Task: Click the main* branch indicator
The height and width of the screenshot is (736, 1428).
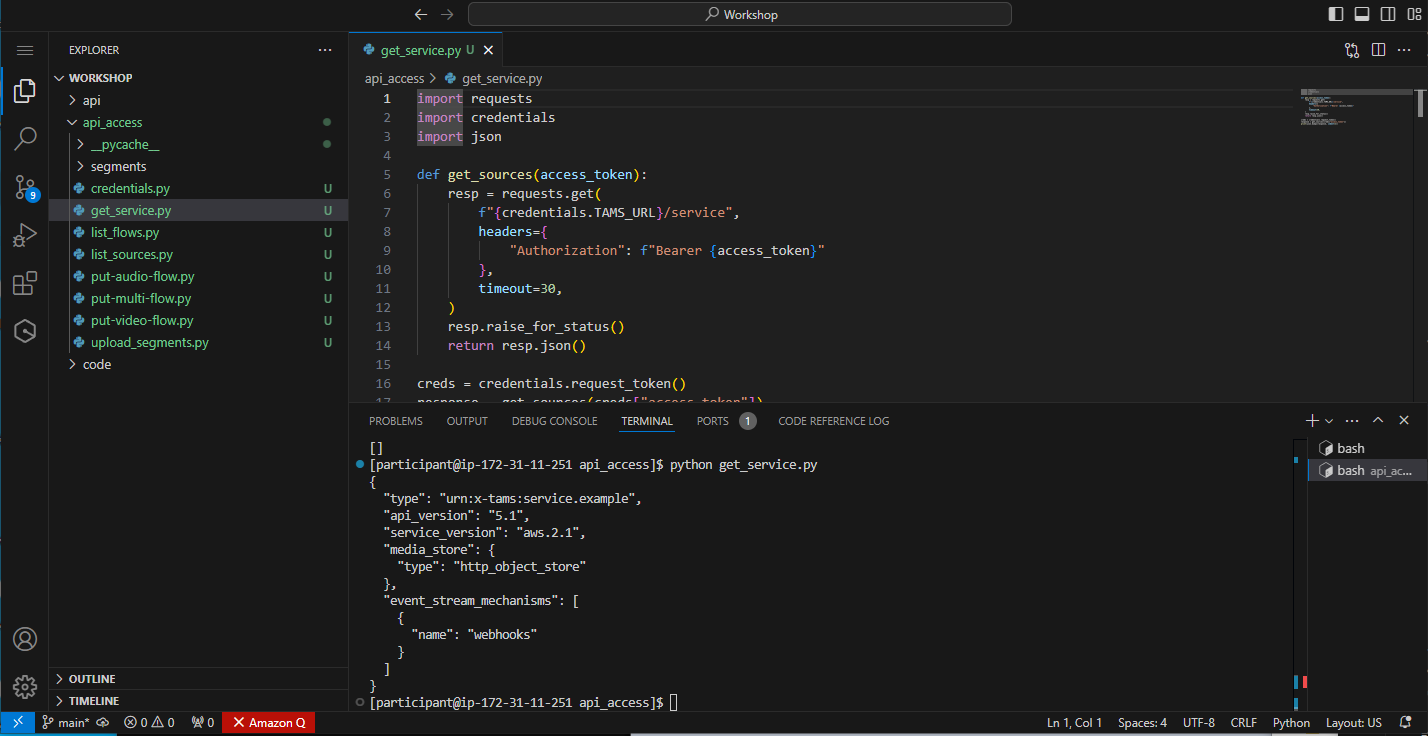Action: pos(66,723)
